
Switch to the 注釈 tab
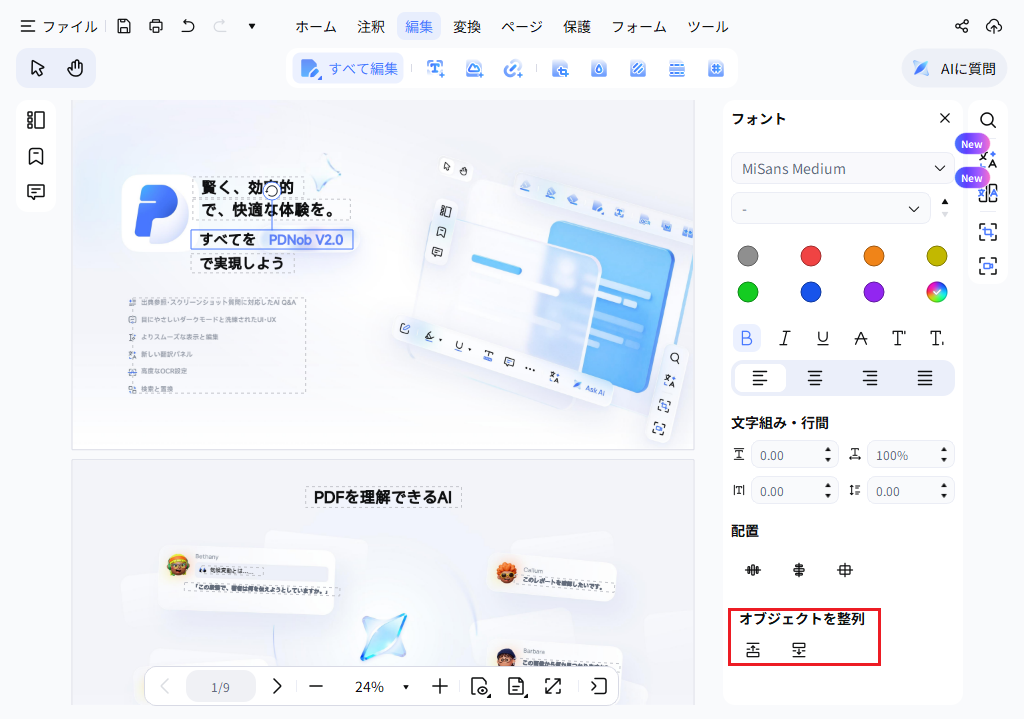[371, 27]
